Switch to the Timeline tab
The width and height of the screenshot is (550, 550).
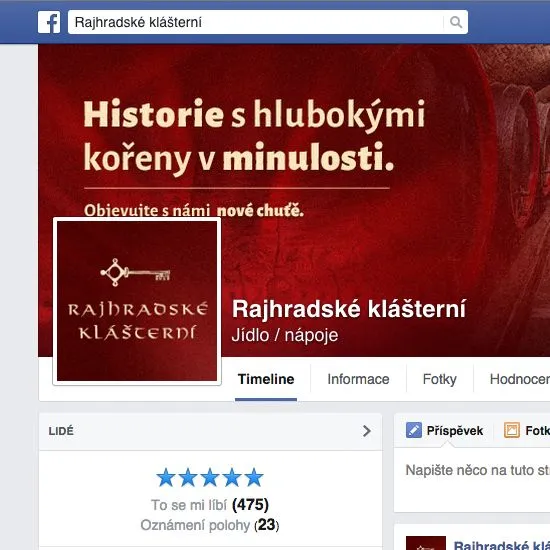(266, 379)
